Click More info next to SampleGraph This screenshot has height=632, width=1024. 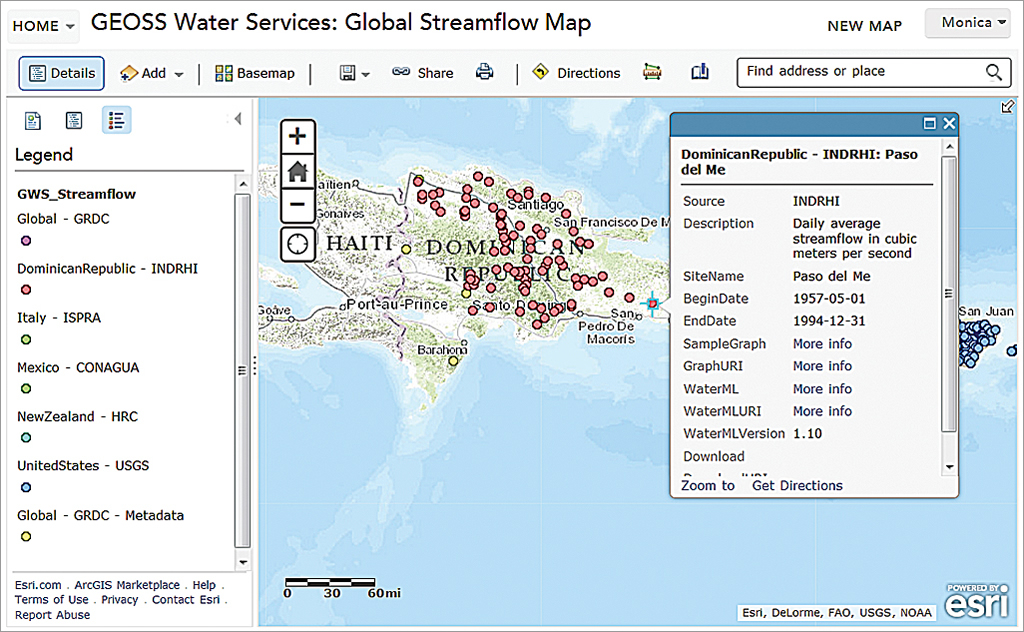[822, 344]
